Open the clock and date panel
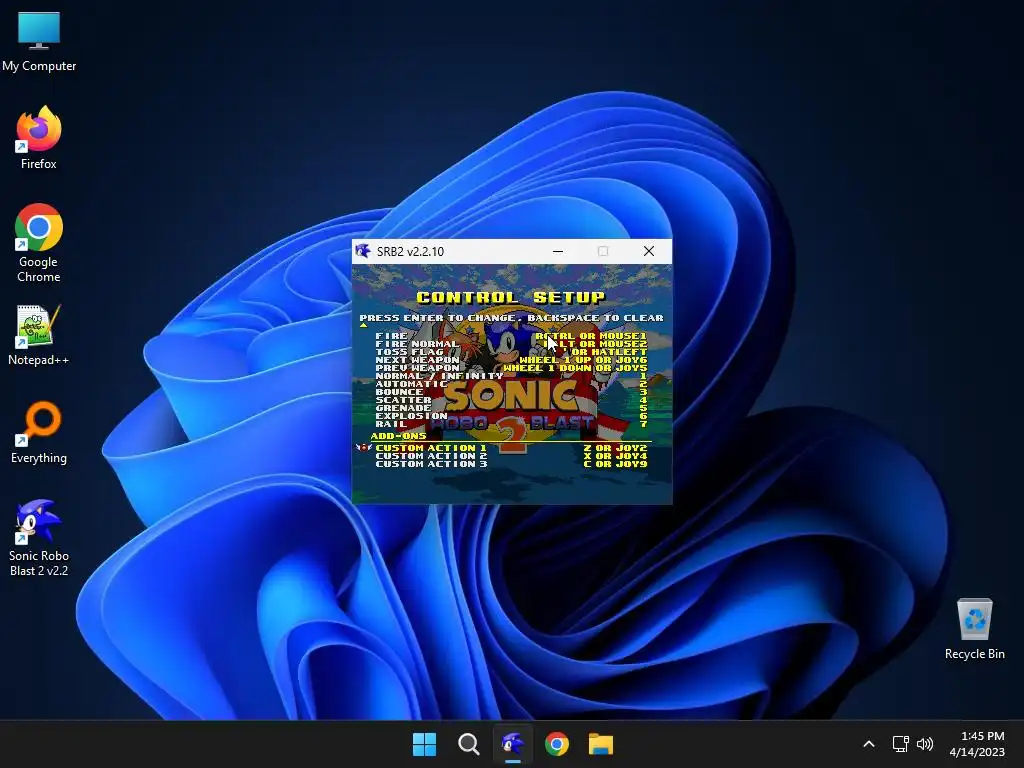 point(976,744)
